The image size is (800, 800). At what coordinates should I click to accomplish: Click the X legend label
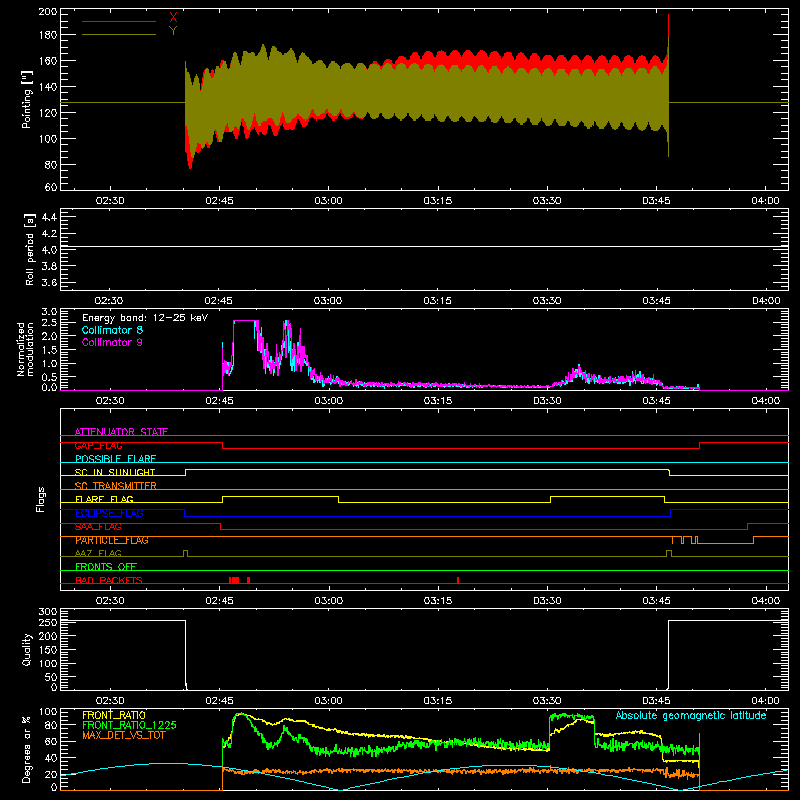(x=173, y=18)
